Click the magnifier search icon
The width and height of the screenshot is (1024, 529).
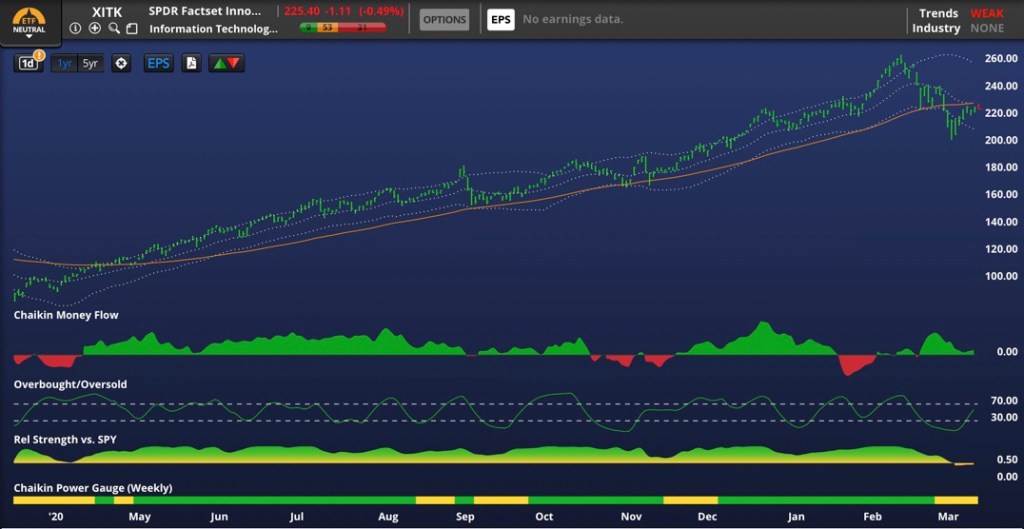pyautogui.click(x=114, y=28)
